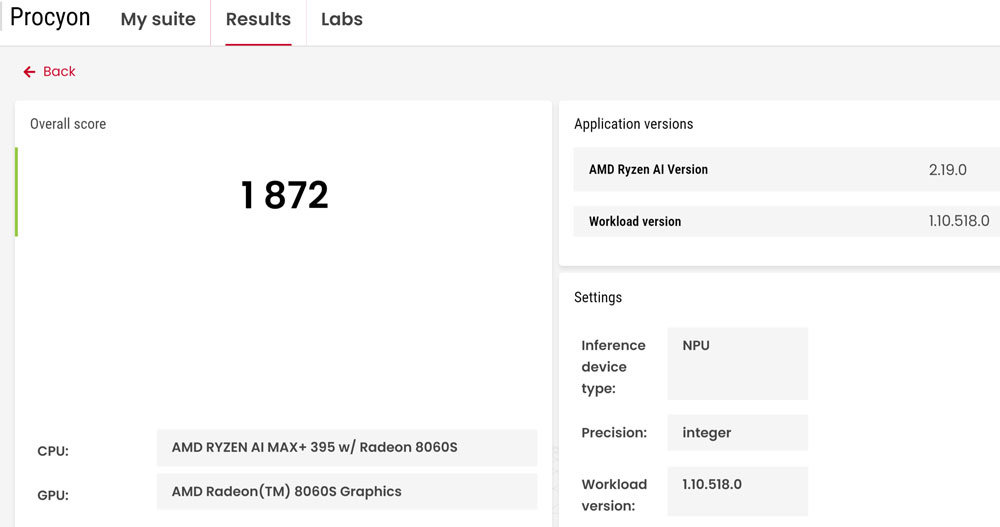Open the My suite tab
This screenshot has height=527, width=1000.
pos(158,20)
